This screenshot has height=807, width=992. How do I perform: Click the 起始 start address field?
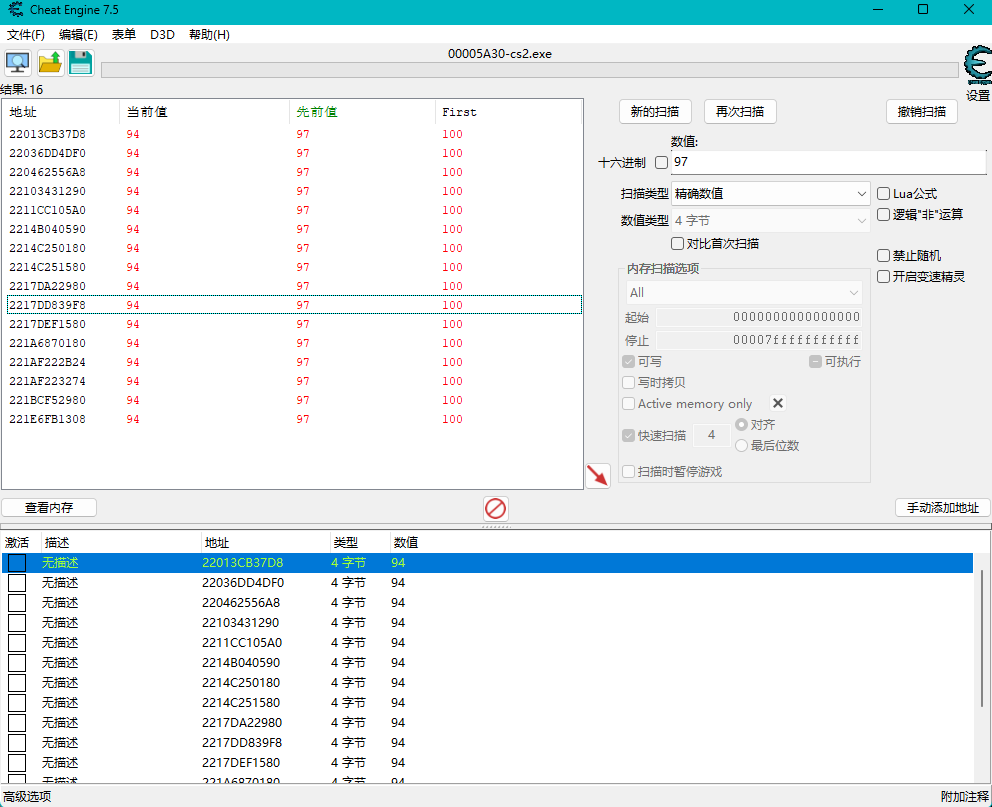pos(759,317)
